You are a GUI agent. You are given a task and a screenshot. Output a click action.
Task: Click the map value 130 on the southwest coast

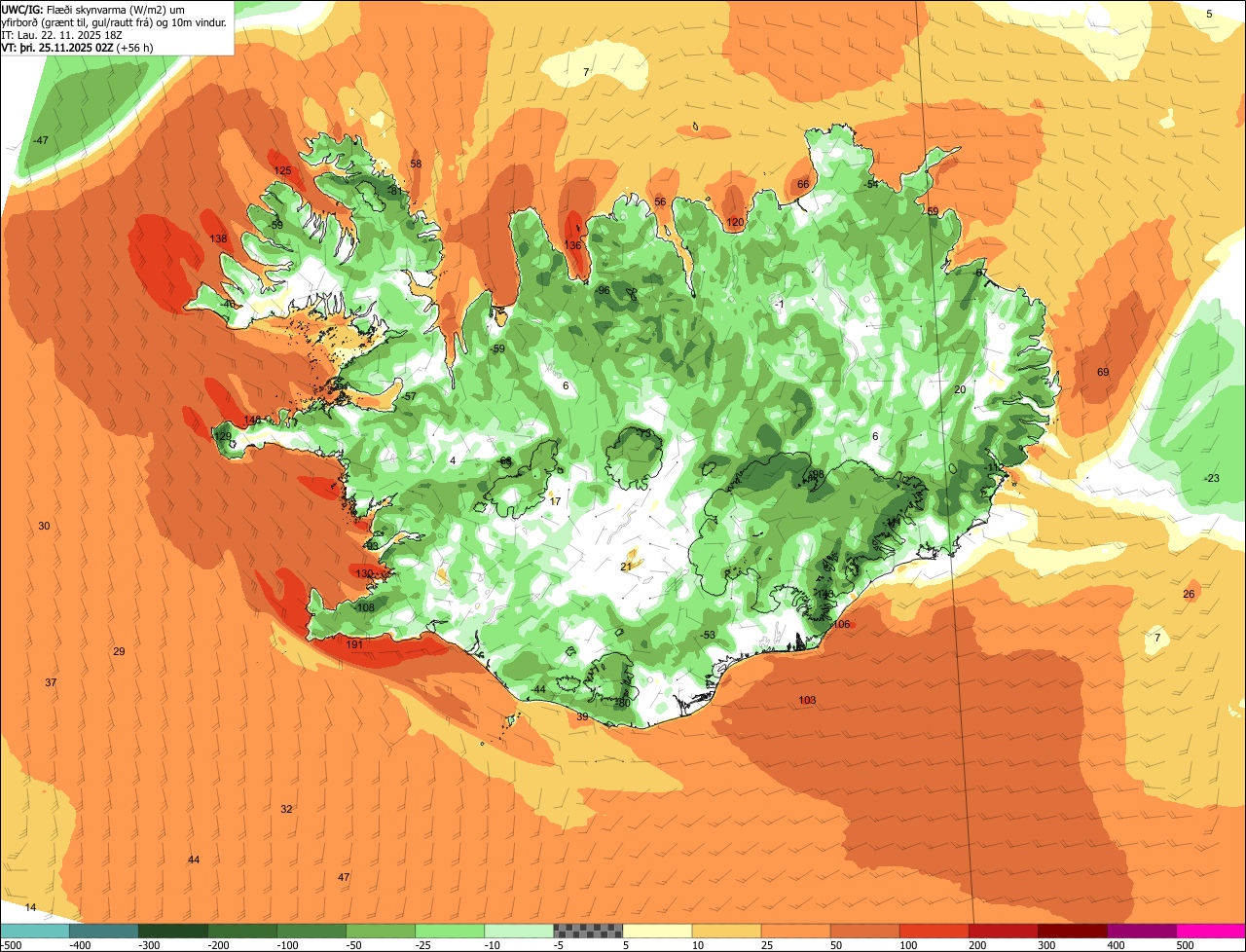pos(364,574)
